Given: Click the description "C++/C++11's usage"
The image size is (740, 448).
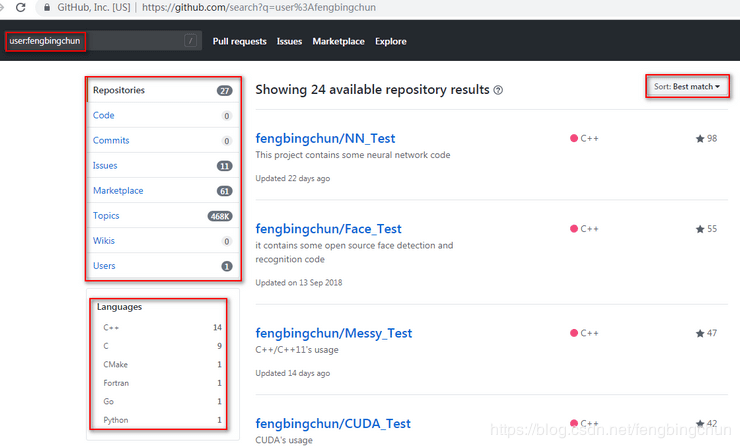Looking at the screenshot, I should [x=297, y=350].
